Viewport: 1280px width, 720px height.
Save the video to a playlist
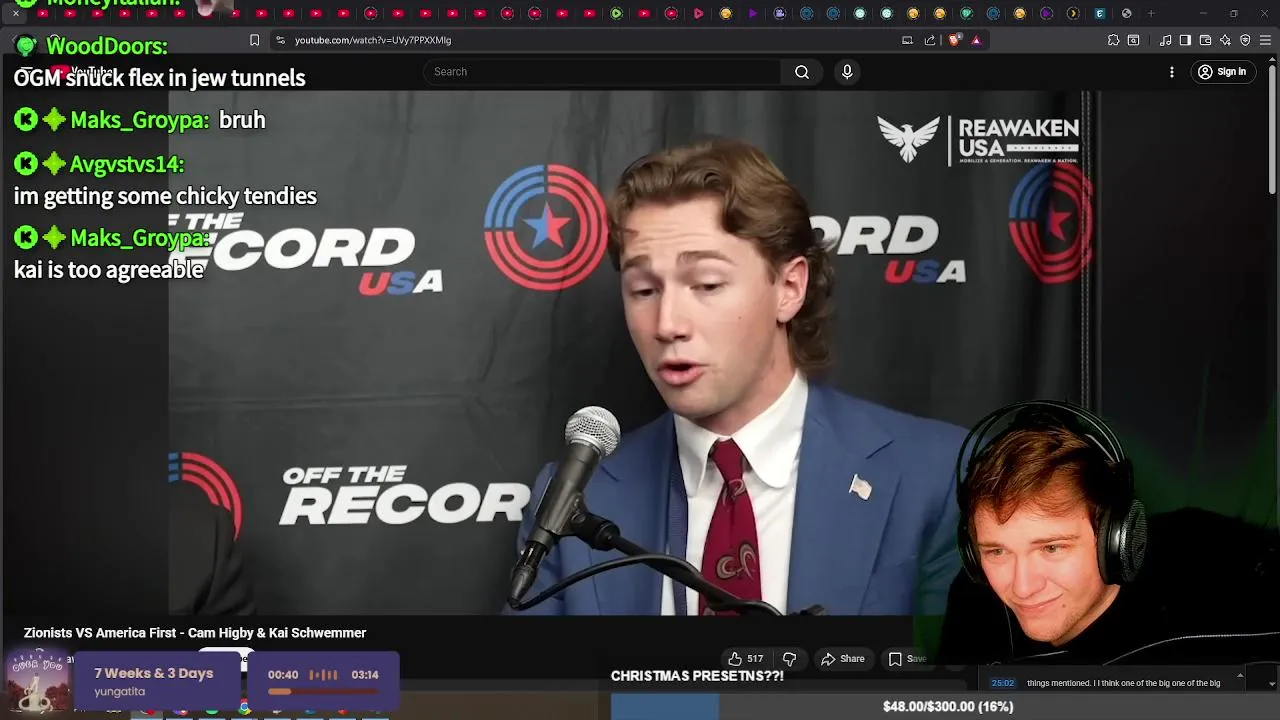click(908, 659)
